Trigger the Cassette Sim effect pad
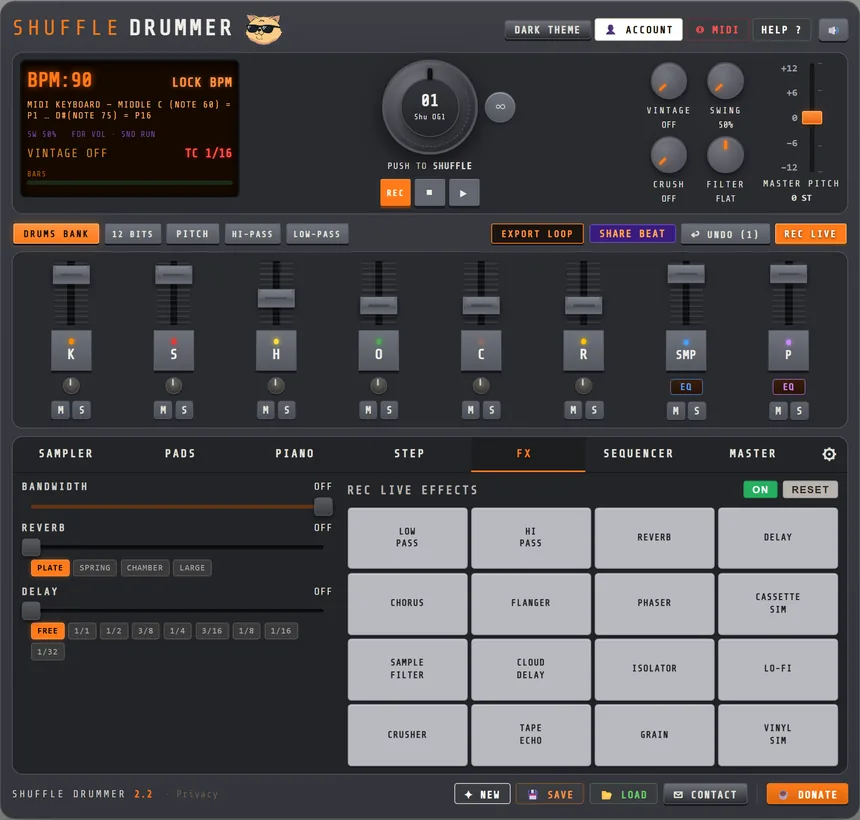Image resolution: width=860 pixels, height=820 pixels. tap(778, 603)
